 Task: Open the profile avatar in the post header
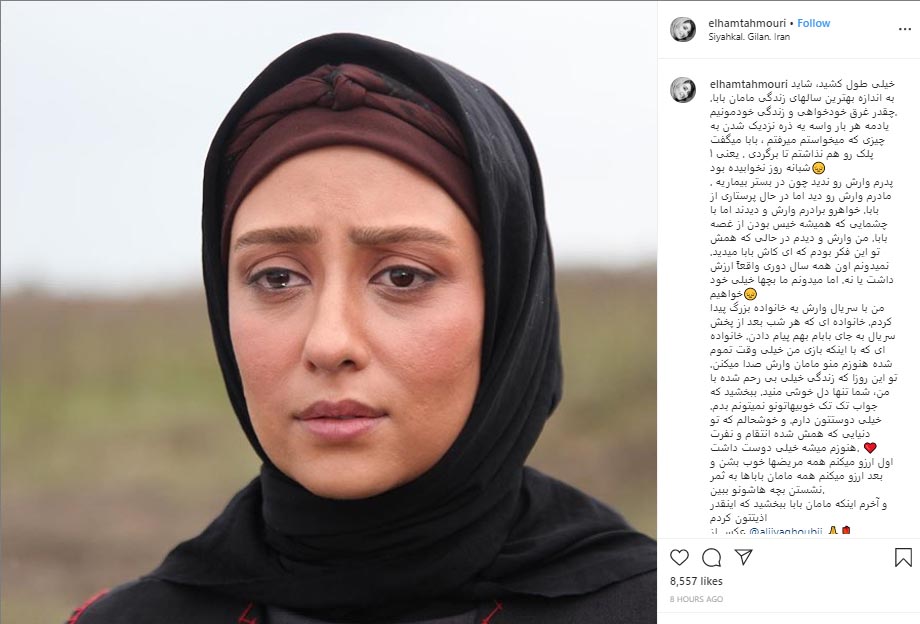682,29
